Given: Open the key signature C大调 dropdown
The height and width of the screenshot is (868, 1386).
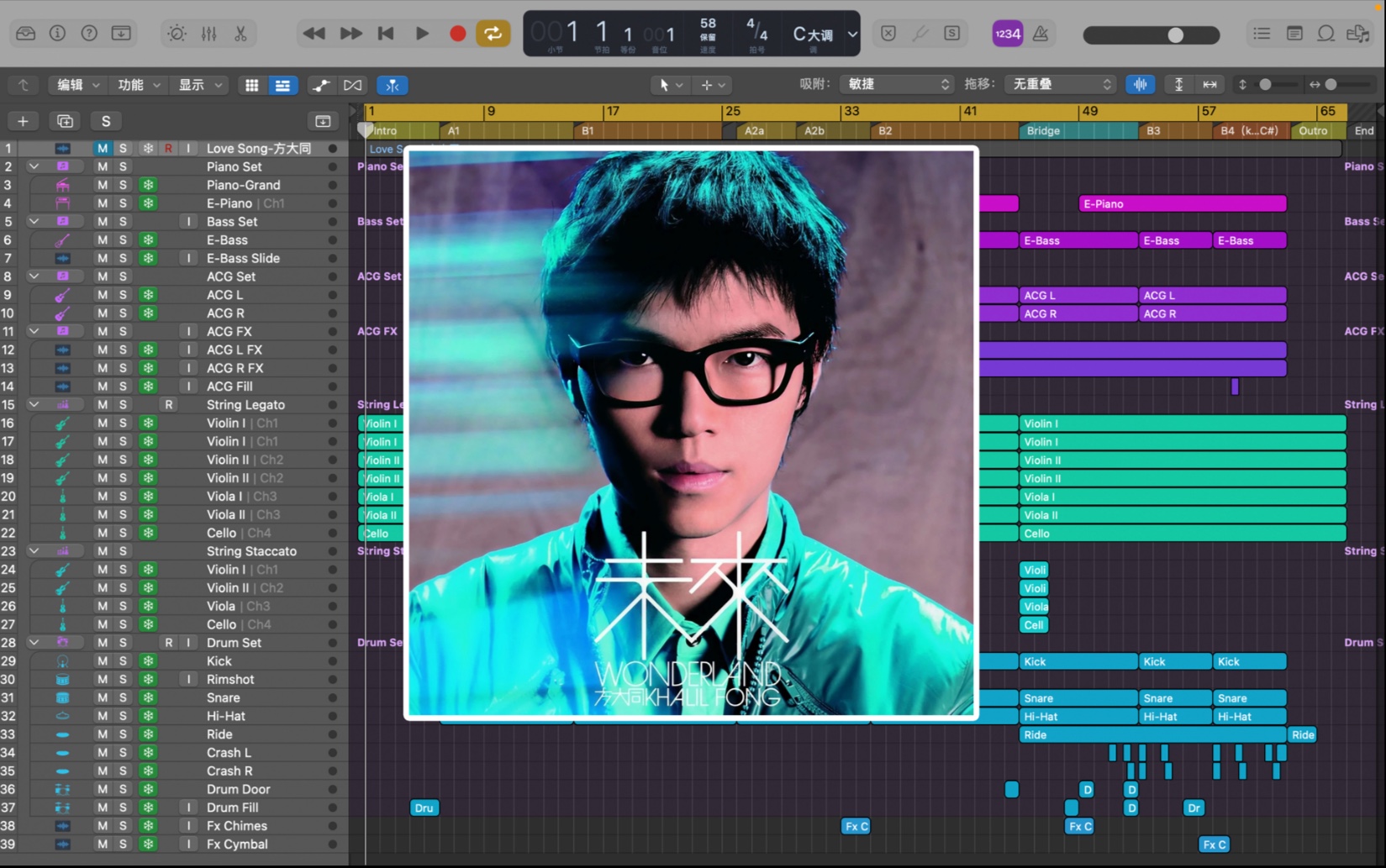Looking at the screenshot, I should pyautogui.click(x=824, y=34).
